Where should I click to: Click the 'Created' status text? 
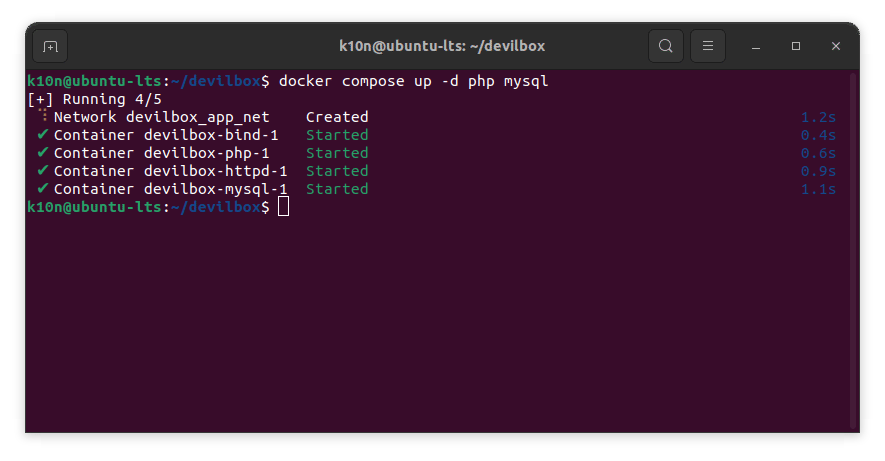(x=337, y=117)
